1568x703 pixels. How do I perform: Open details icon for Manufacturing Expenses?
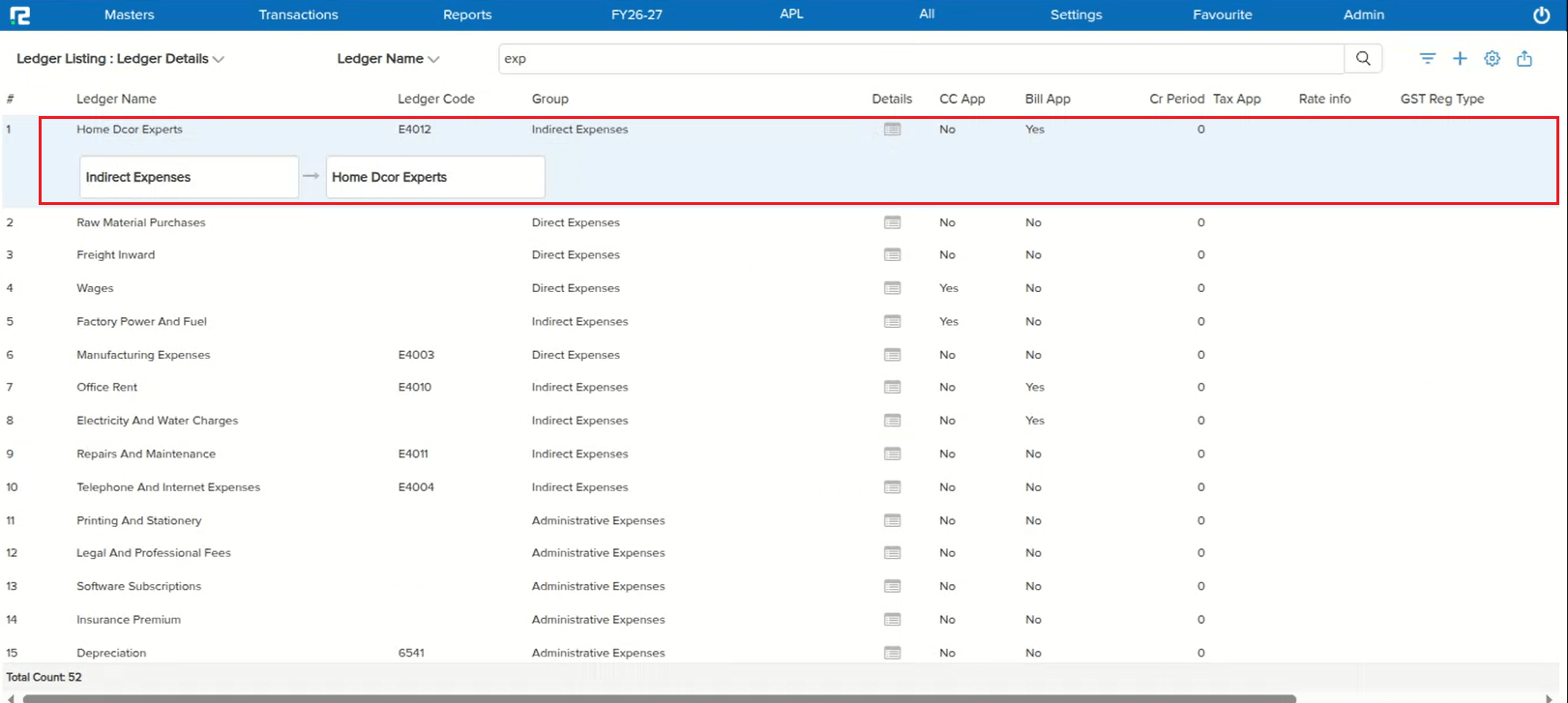pos(892,355)
